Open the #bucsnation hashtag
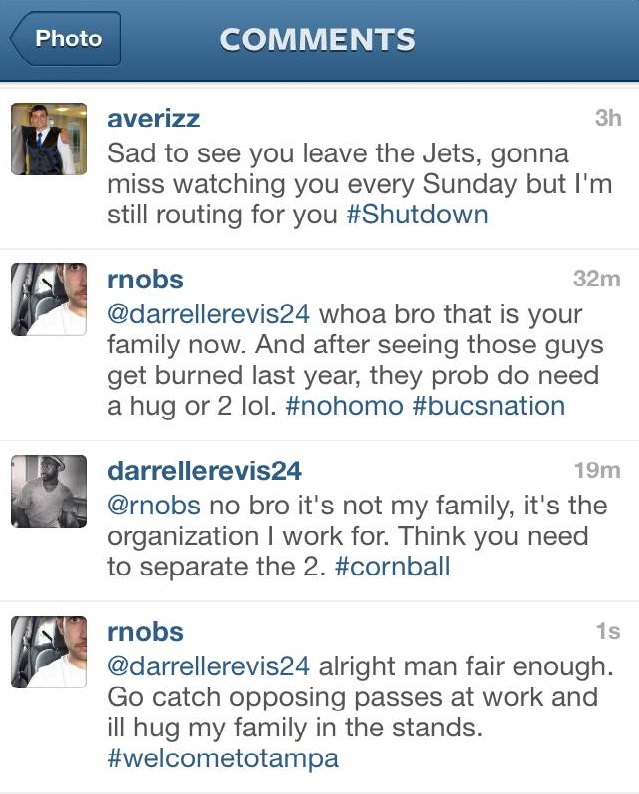Viewport: 639px width, 794px height. tap(489, 406)
